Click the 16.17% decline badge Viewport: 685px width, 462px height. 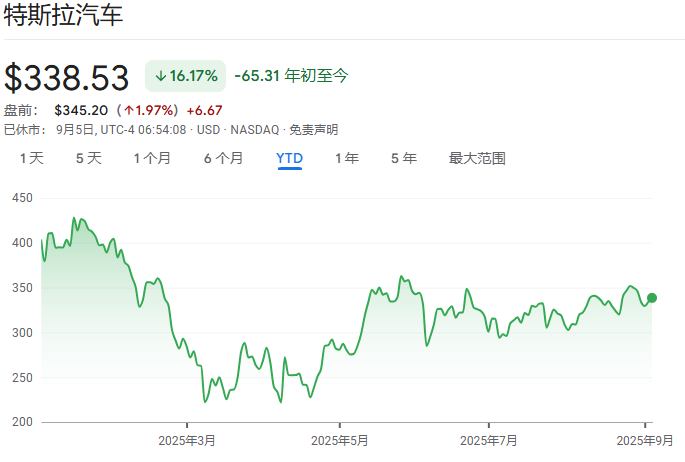click(185, 76)
